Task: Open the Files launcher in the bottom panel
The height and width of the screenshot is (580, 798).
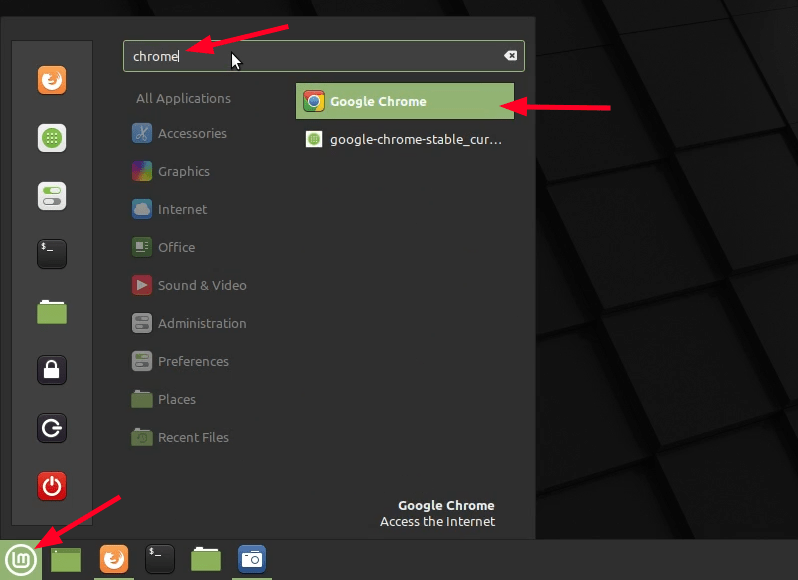Action: 206,559
